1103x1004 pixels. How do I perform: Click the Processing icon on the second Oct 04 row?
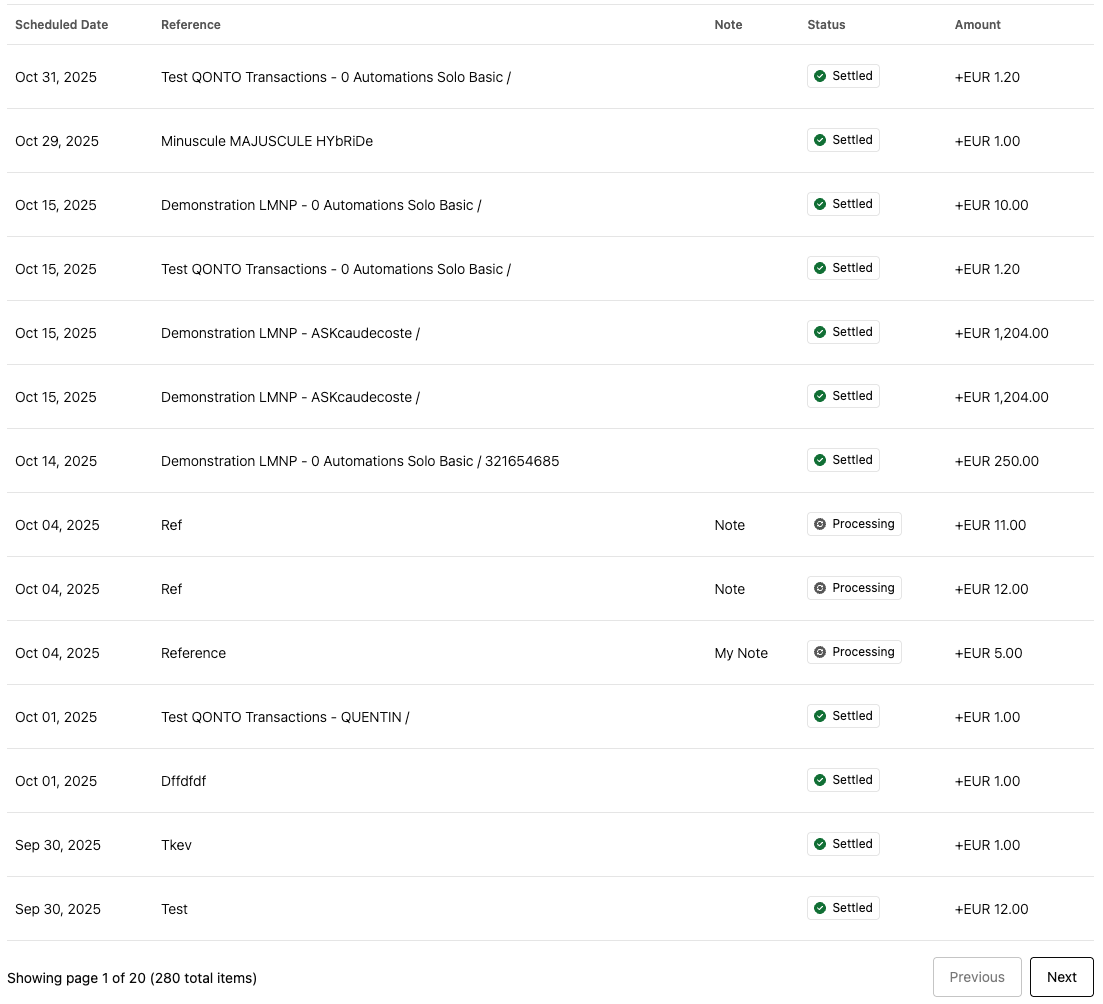click(822, 588)
